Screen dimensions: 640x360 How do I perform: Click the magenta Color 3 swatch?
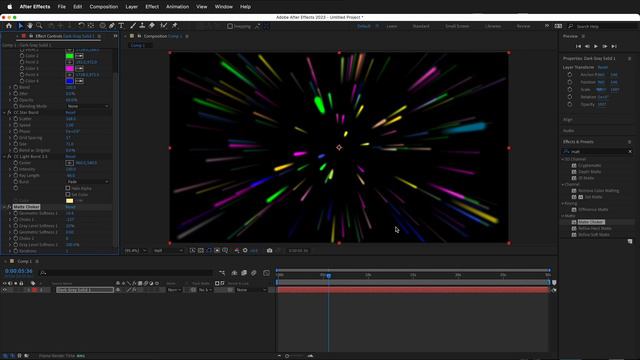click(69, 69)
